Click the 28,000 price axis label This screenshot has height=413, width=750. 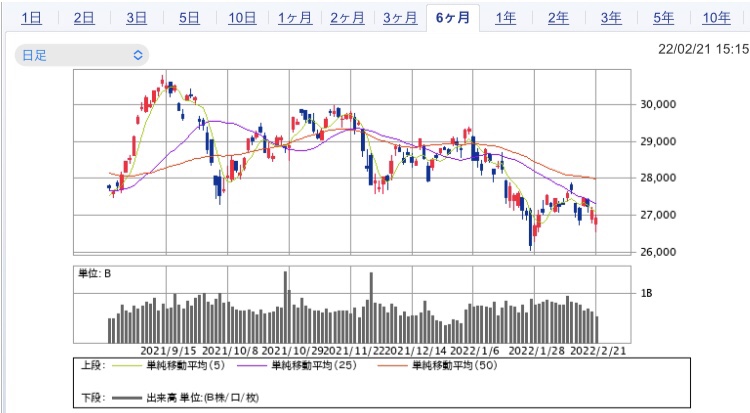click(658, 178)
